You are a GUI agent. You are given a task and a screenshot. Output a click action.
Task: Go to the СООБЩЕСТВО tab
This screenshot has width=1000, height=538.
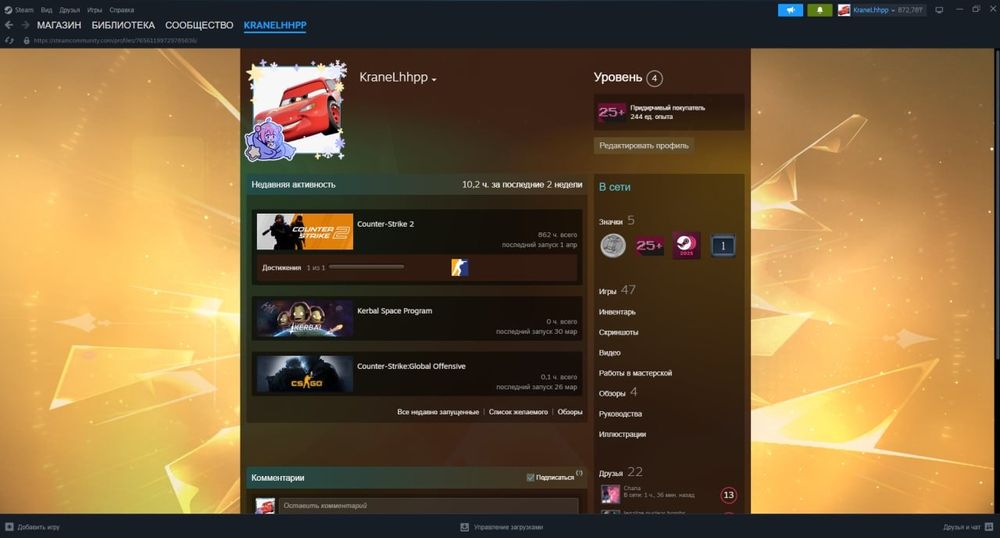(199, 25)
